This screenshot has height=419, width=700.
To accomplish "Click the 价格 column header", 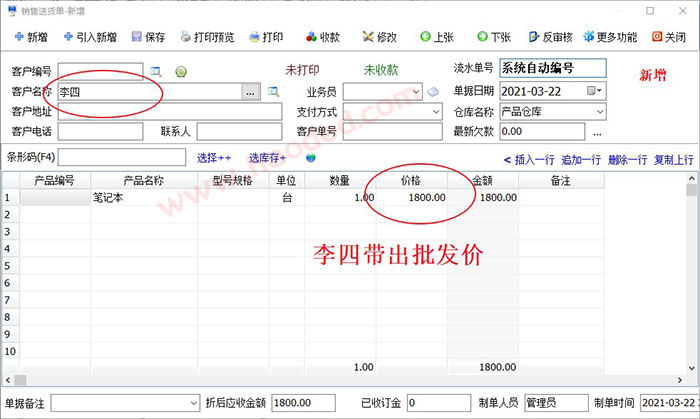I will [x=411, y=181].
